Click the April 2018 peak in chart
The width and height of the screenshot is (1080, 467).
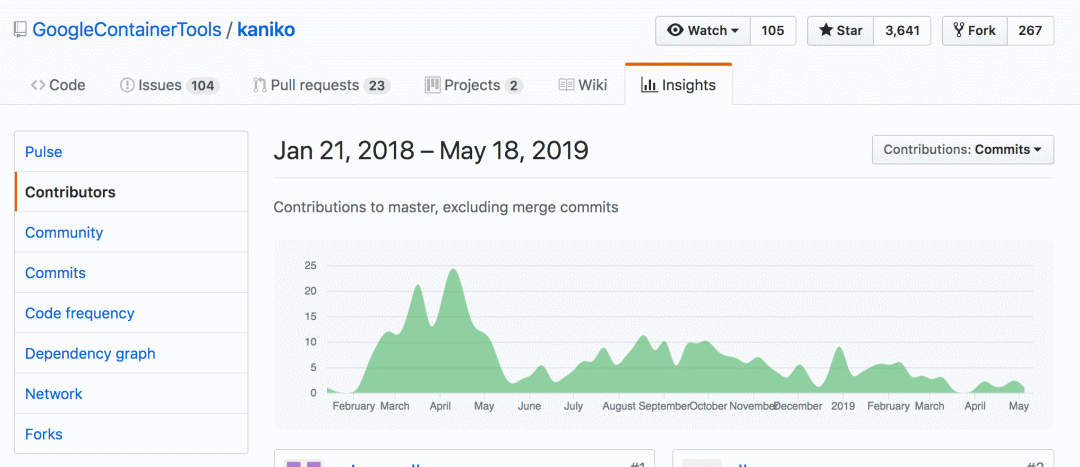click(x=453, y=270)
